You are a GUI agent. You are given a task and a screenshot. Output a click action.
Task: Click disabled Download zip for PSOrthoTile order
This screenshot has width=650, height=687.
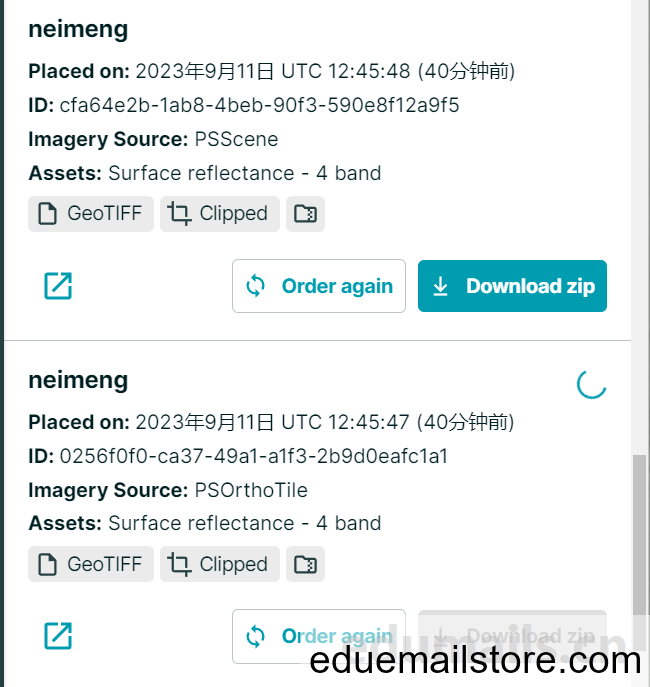click(512, 636)
